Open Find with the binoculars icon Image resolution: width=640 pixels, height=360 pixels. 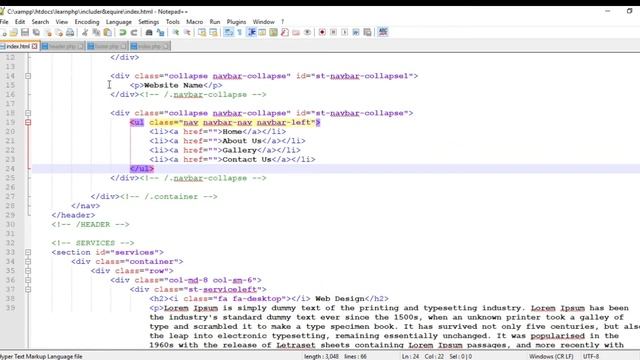pyautogui.click(x=149, y=32)
